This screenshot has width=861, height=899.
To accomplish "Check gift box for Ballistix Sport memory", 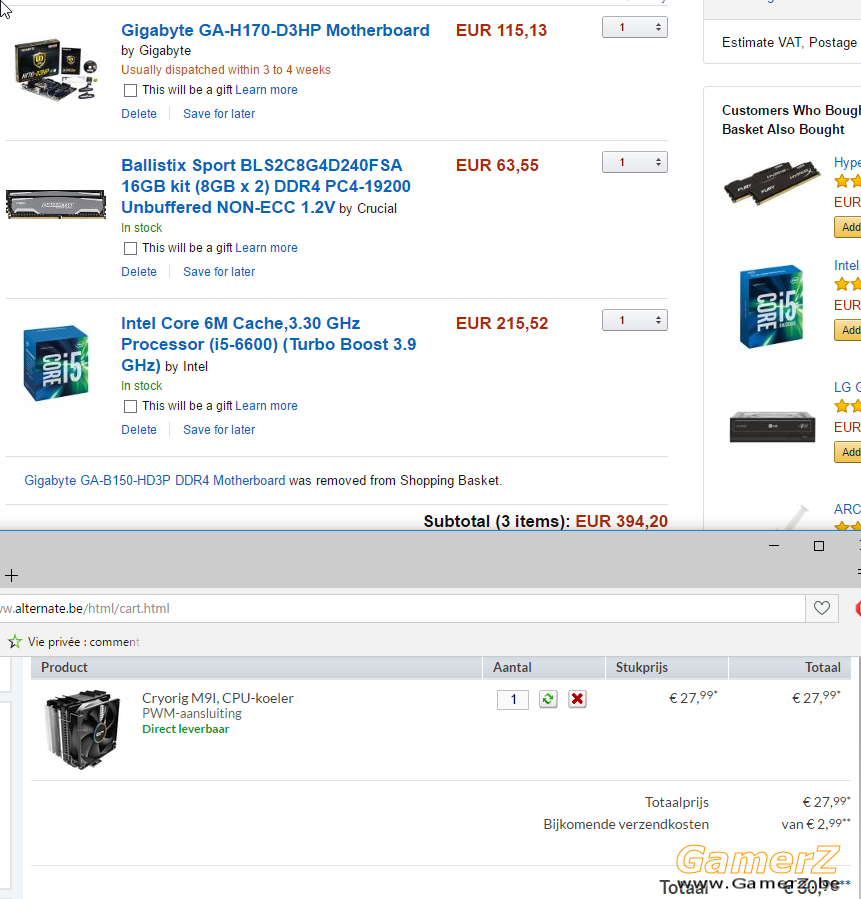I will coord(131,248).
